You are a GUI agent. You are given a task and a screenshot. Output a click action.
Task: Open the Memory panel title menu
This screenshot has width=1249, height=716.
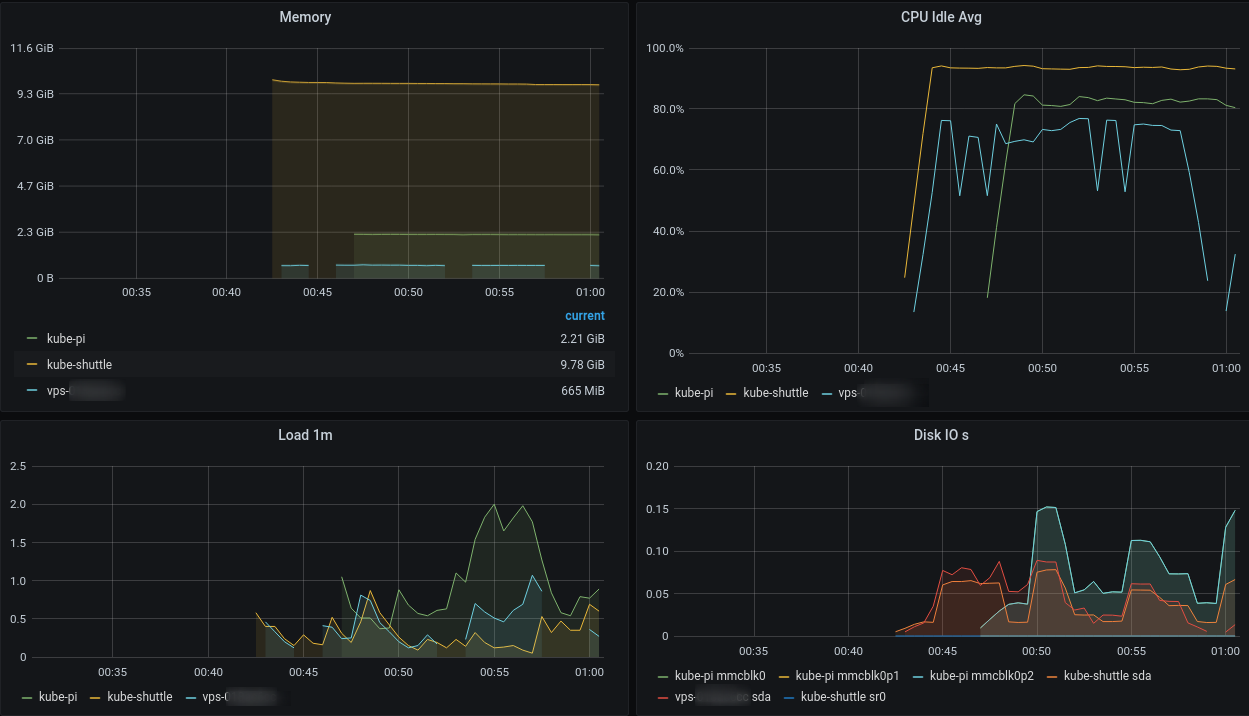pos(305,17)
